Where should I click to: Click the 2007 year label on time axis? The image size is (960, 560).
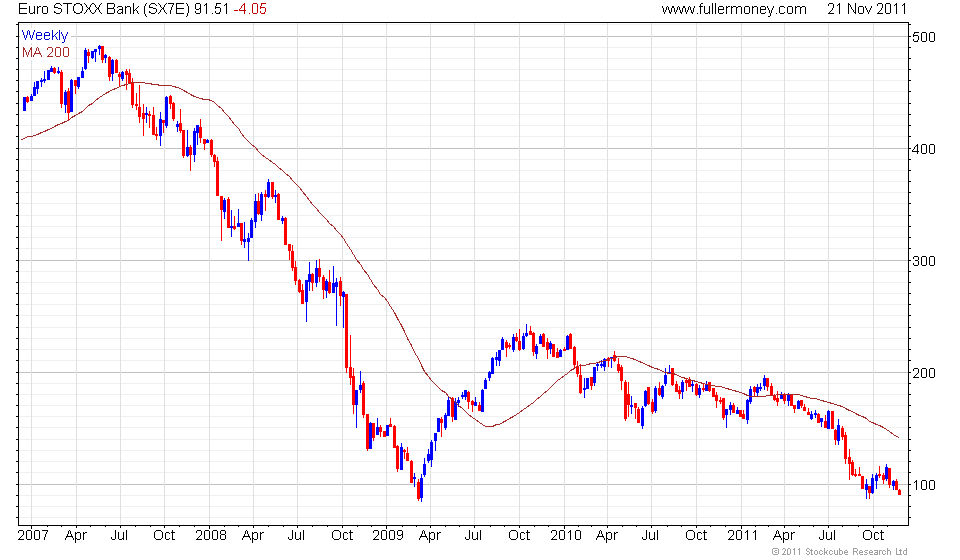[x=33, y=536]
